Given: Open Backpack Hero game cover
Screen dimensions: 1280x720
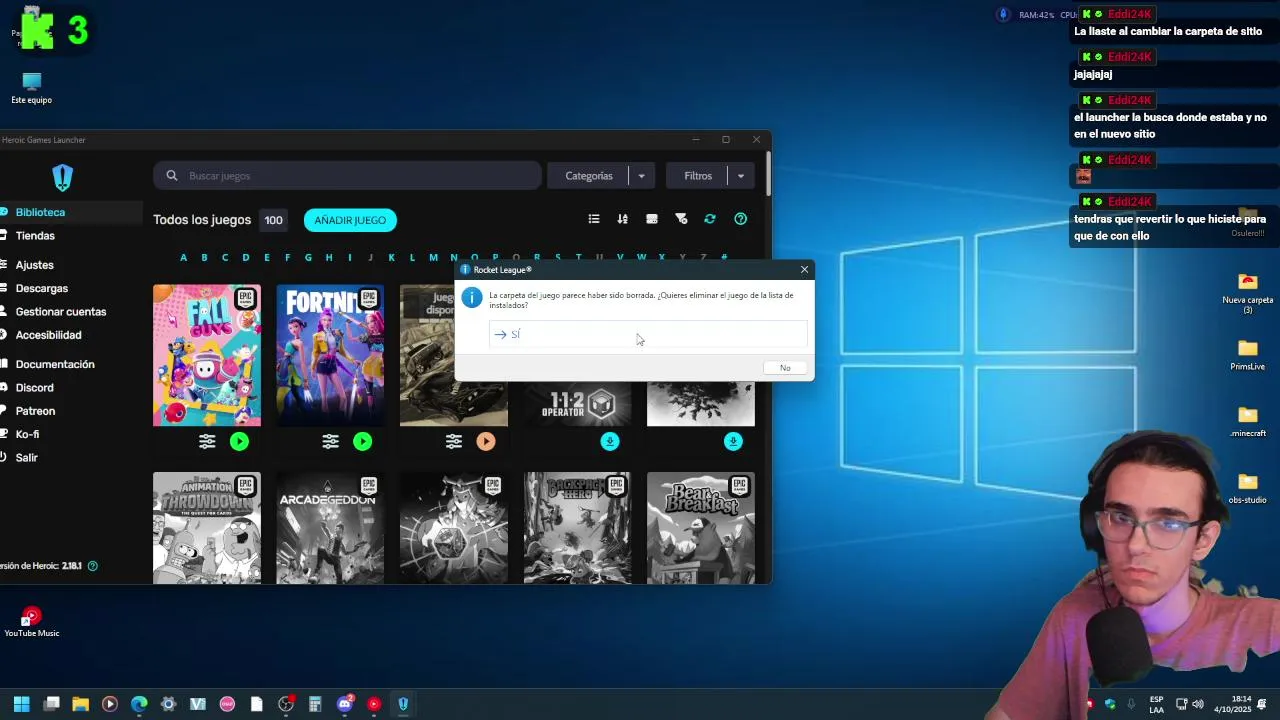Looking at the screenshot, I should tap(577, 527).
